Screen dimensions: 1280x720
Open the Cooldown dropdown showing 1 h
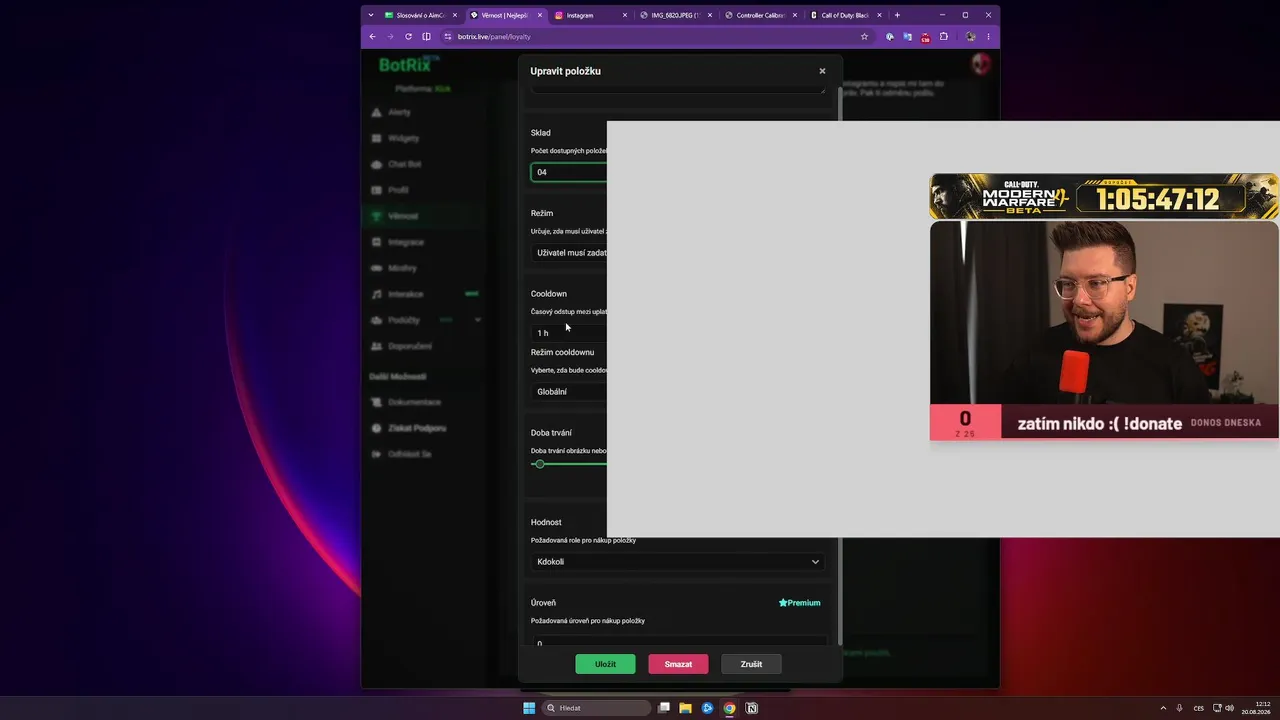(569, 333)
